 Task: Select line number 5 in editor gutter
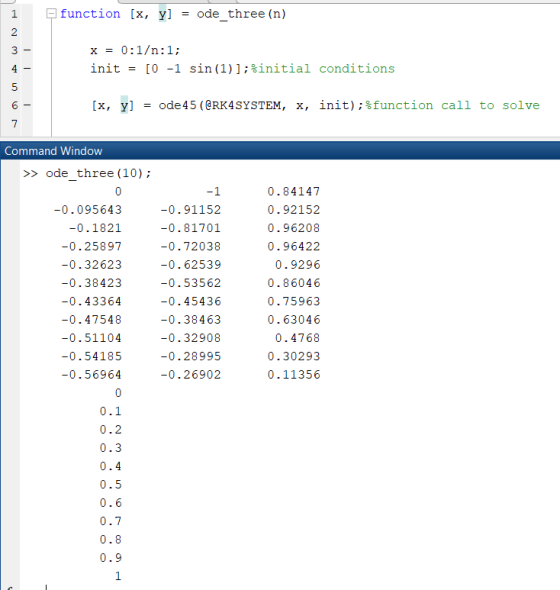coord(14,87)
